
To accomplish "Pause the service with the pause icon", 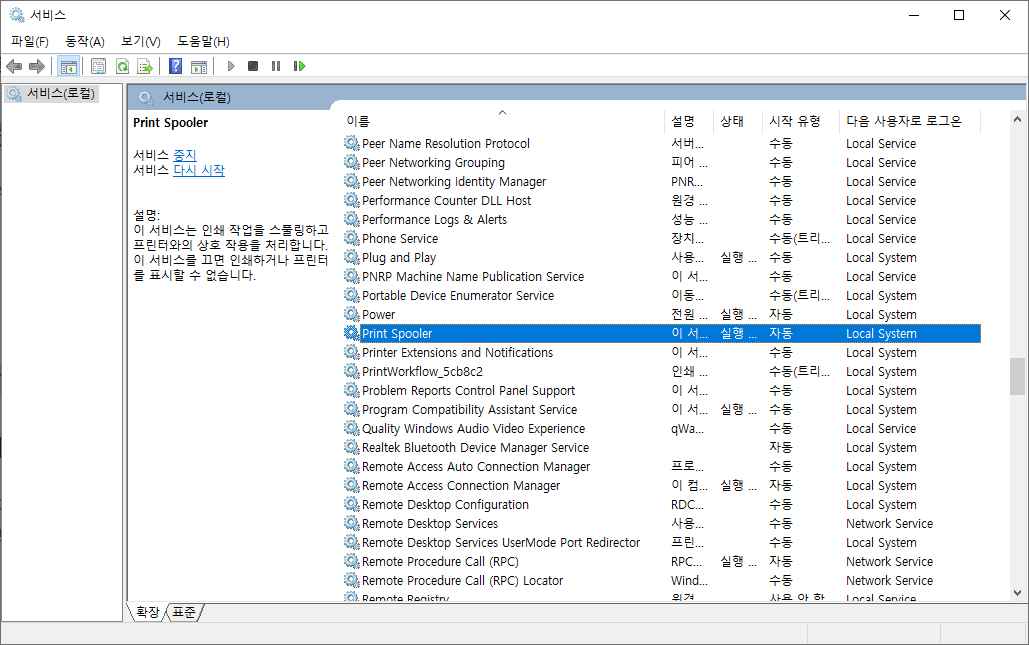I will 275,66.
